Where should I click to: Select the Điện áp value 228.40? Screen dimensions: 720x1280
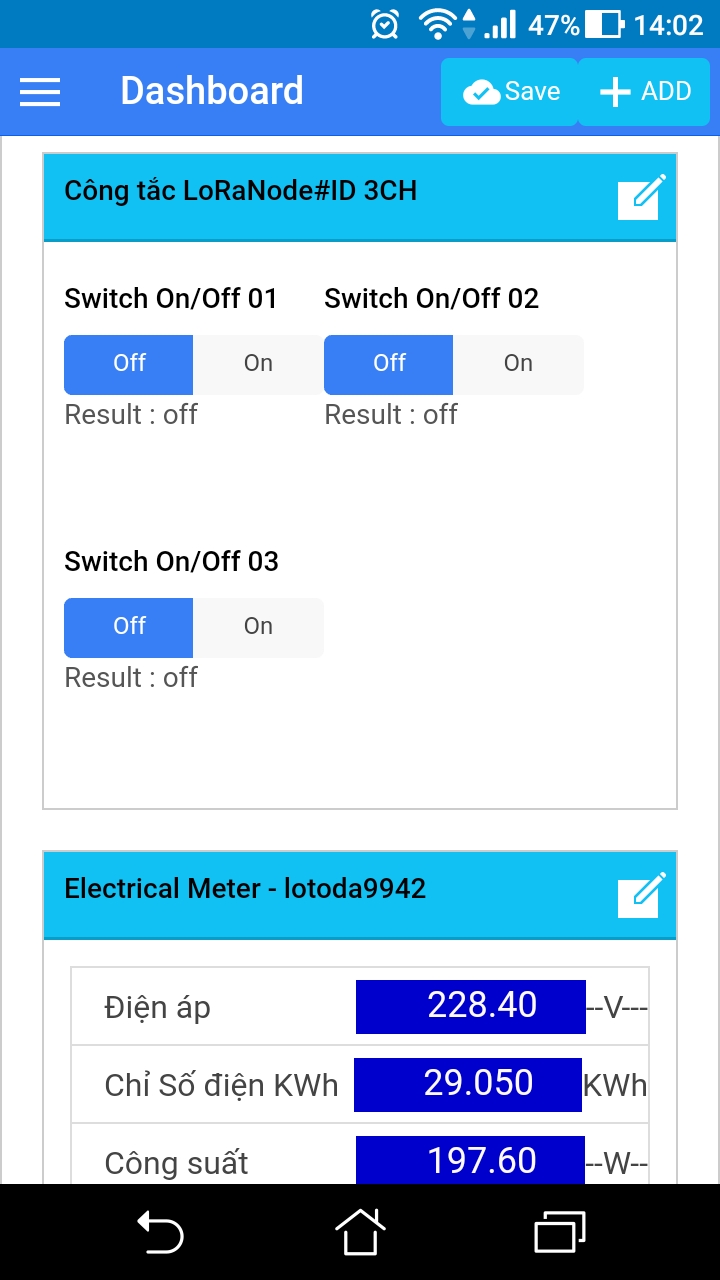click(x=470, y=1006)
